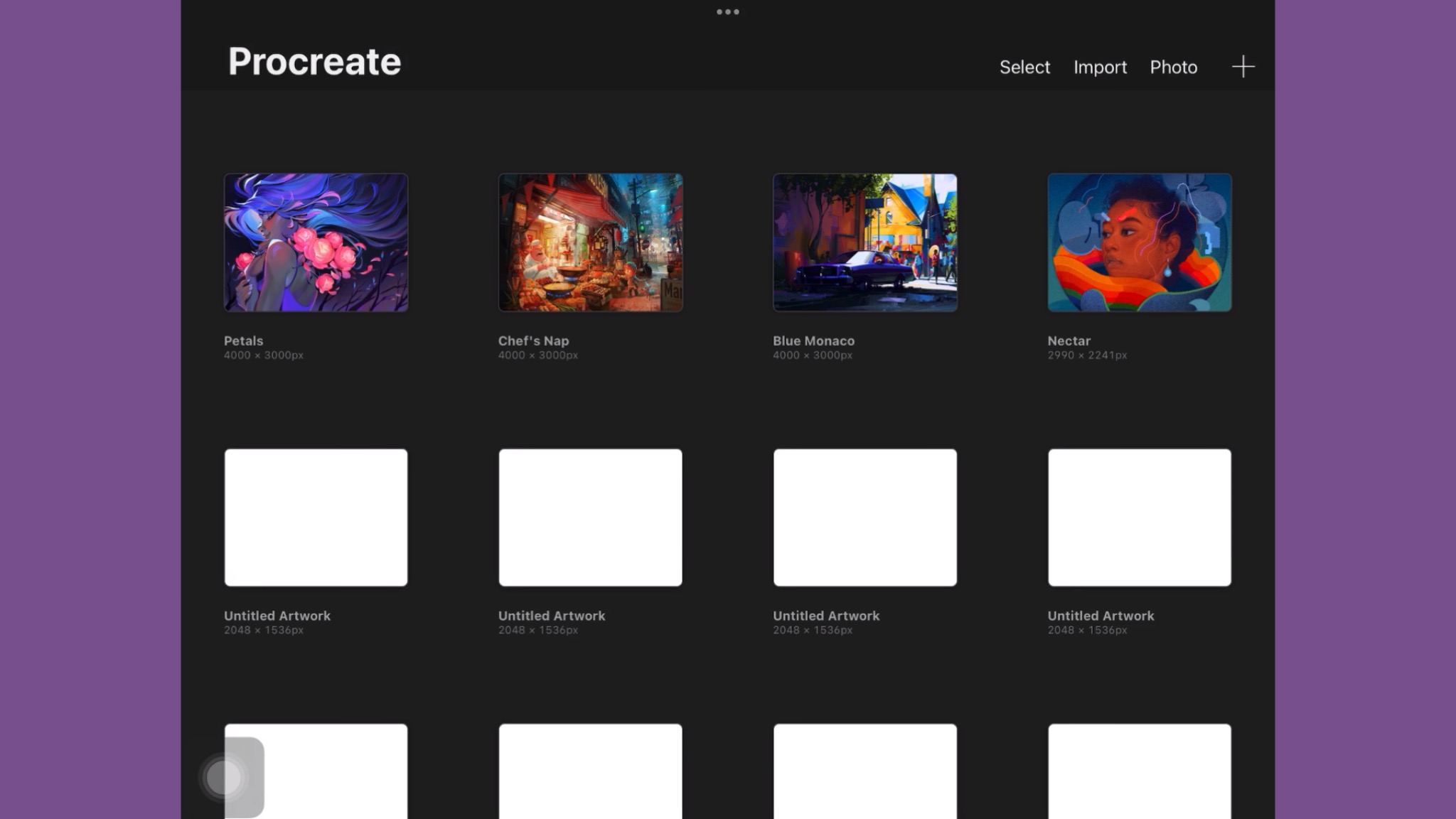Screen dimensions: 1456x819
Task: Tap the Nectar title label
Action: (x=1069, y=341)
